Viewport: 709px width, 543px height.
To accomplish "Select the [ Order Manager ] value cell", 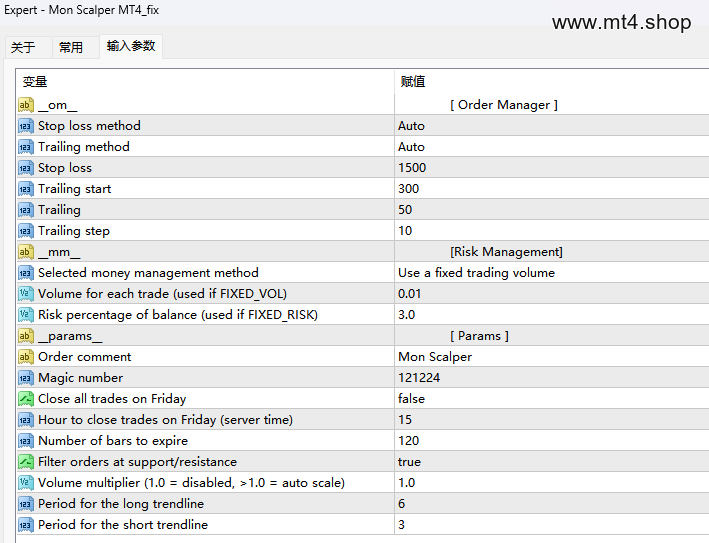I will tap(552, 105).
